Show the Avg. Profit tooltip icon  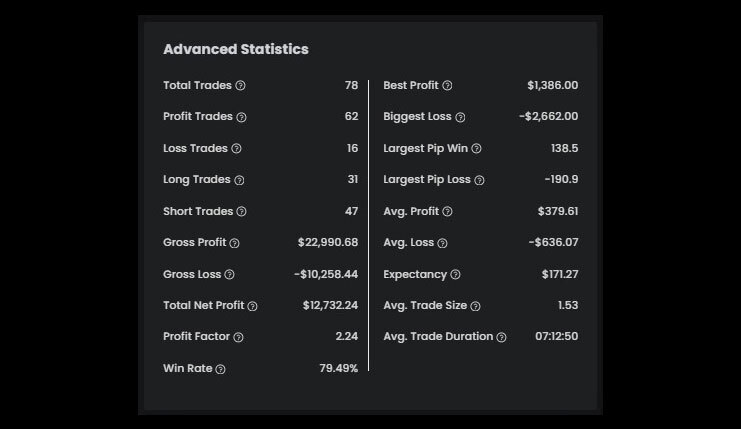pos(447,212)
